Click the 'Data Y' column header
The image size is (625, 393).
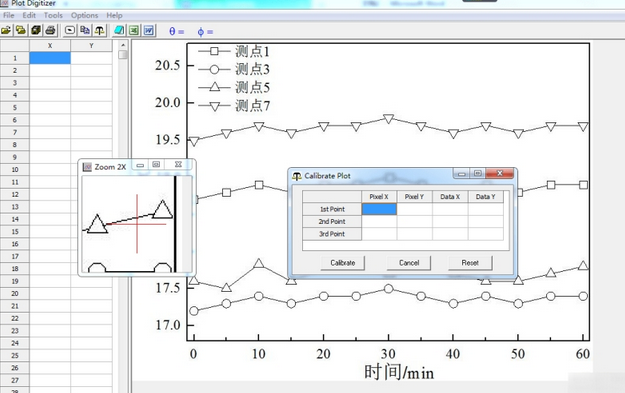486,196
